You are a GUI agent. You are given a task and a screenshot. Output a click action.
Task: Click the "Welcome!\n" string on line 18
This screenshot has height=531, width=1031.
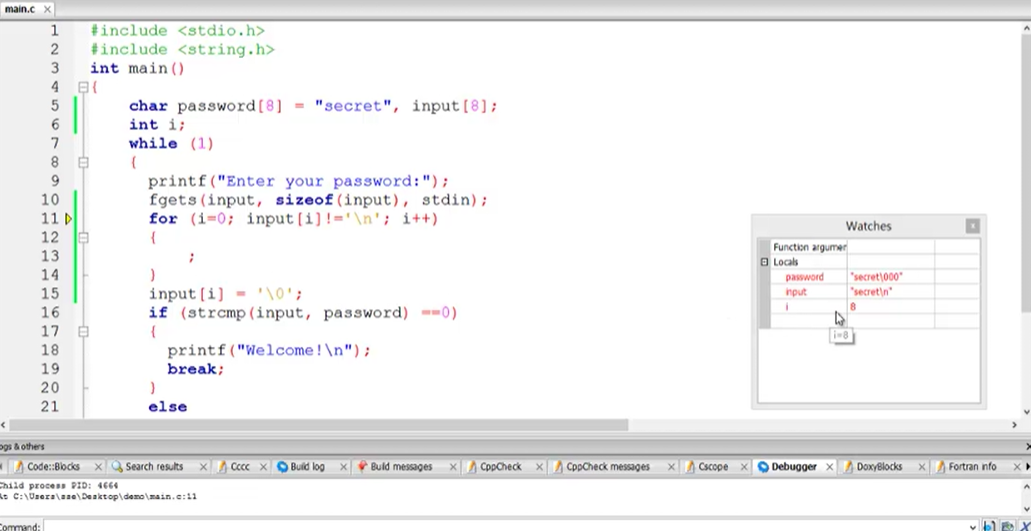(x=295, y=350)
